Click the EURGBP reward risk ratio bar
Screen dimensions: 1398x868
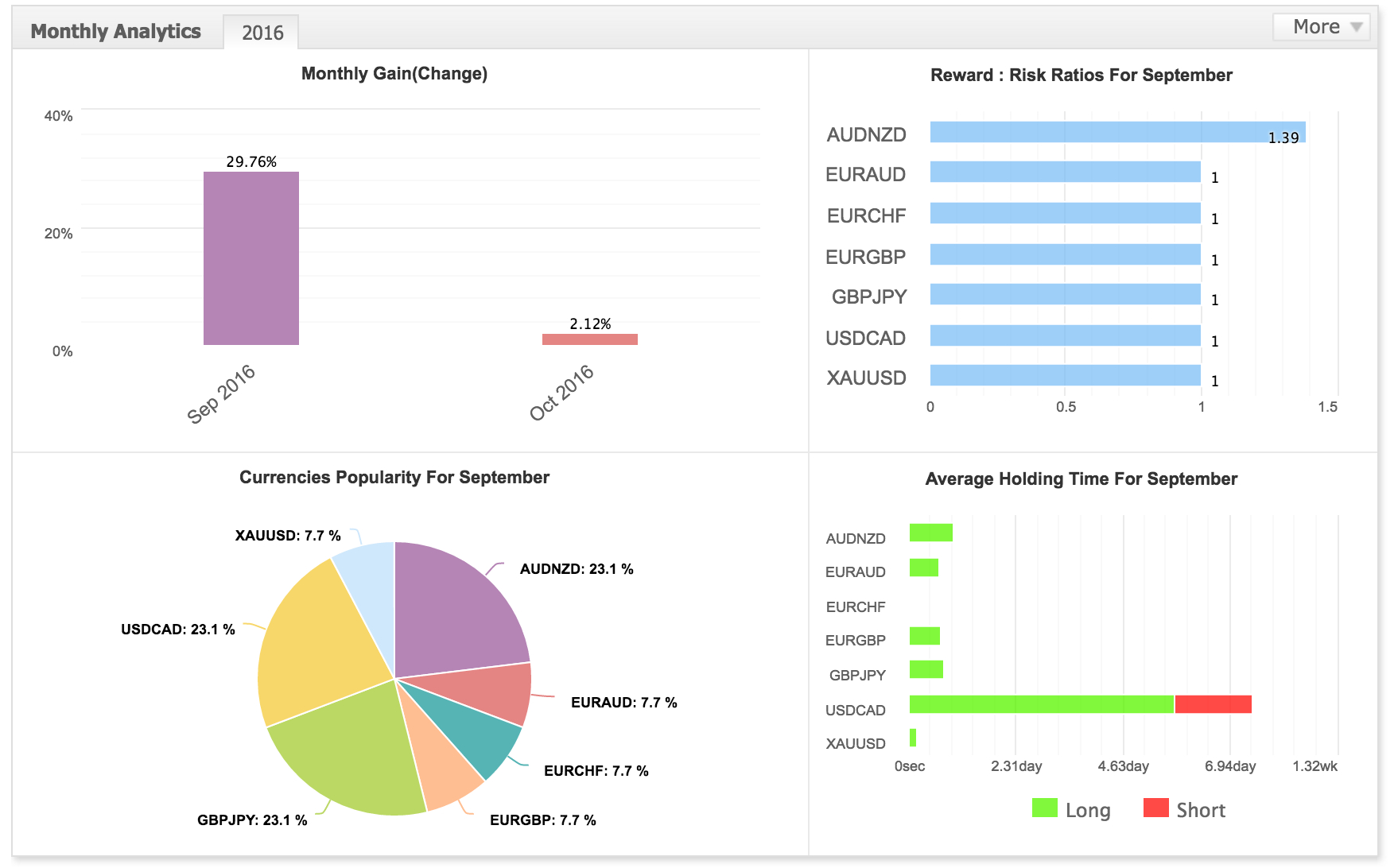[1066, 254]
